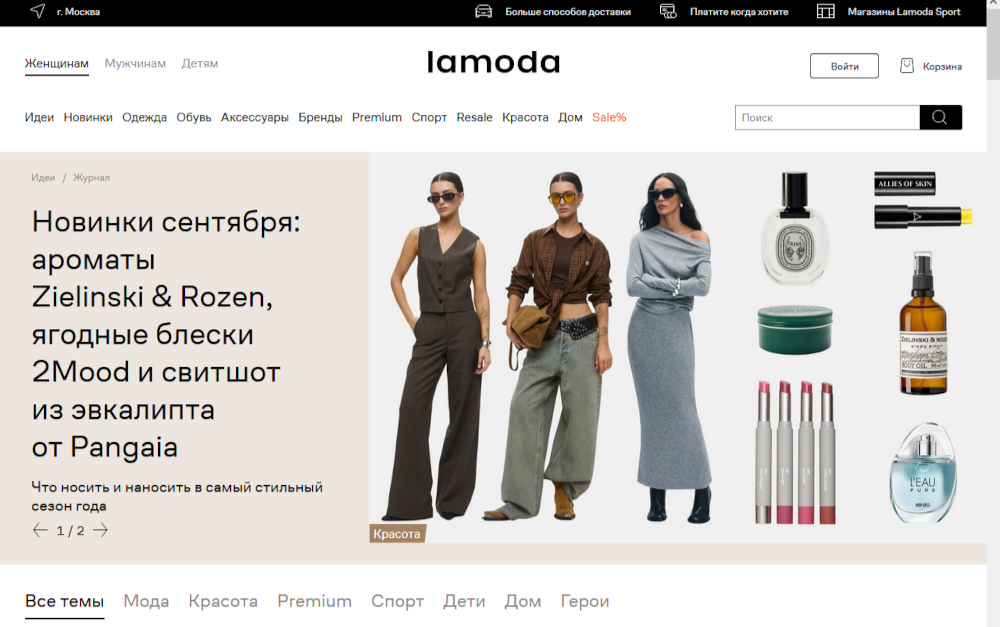Viewport: 1000px width, 627px height.
Task: Click the magnifier search button
Action: tap(940, 117)
